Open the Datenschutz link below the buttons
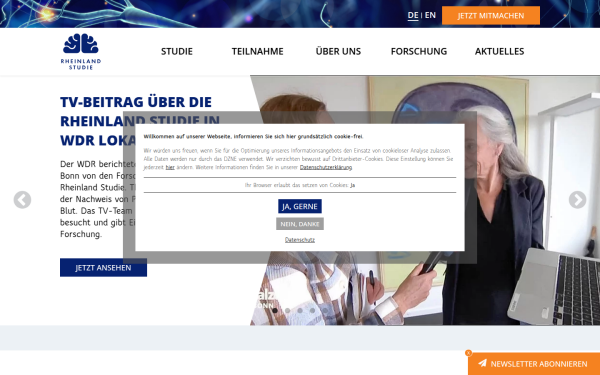Image resolution: width=600 pixels, height=375 pixels. [300, 240]
